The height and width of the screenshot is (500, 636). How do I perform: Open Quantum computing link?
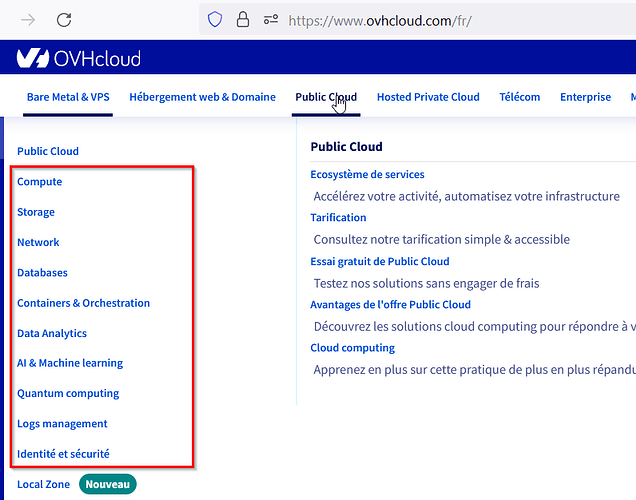68,393
